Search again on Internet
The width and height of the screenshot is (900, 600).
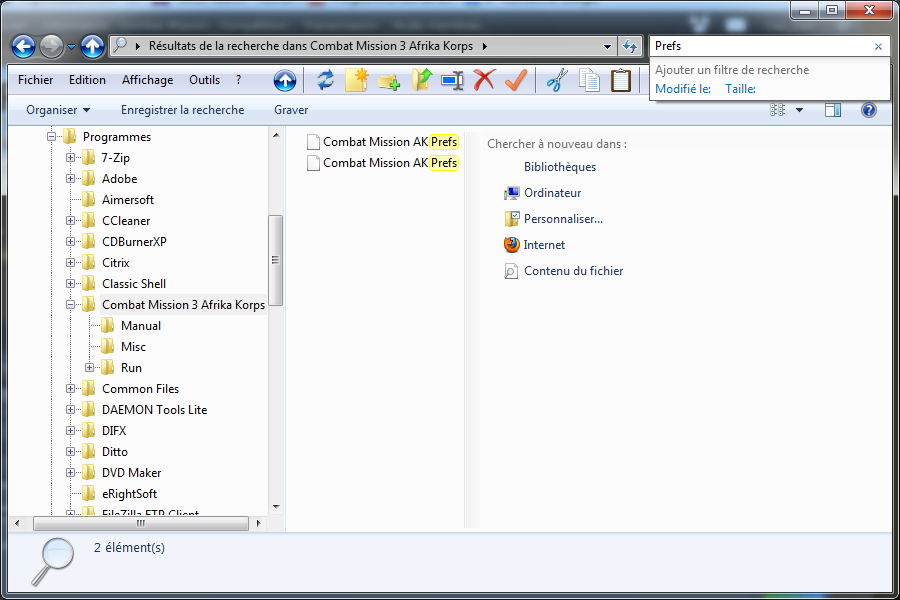pos(534,245)
